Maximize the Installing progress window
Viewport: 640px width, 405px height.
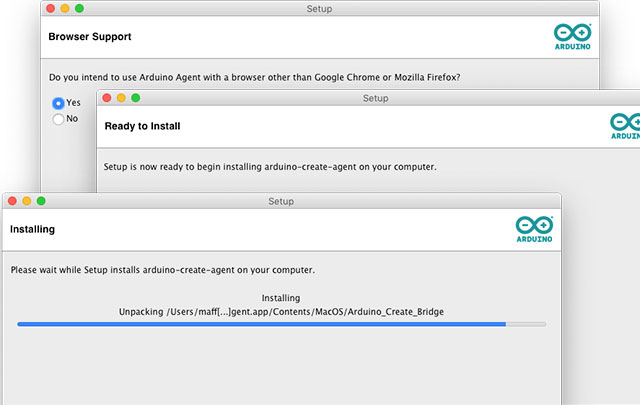coord(42,201)
